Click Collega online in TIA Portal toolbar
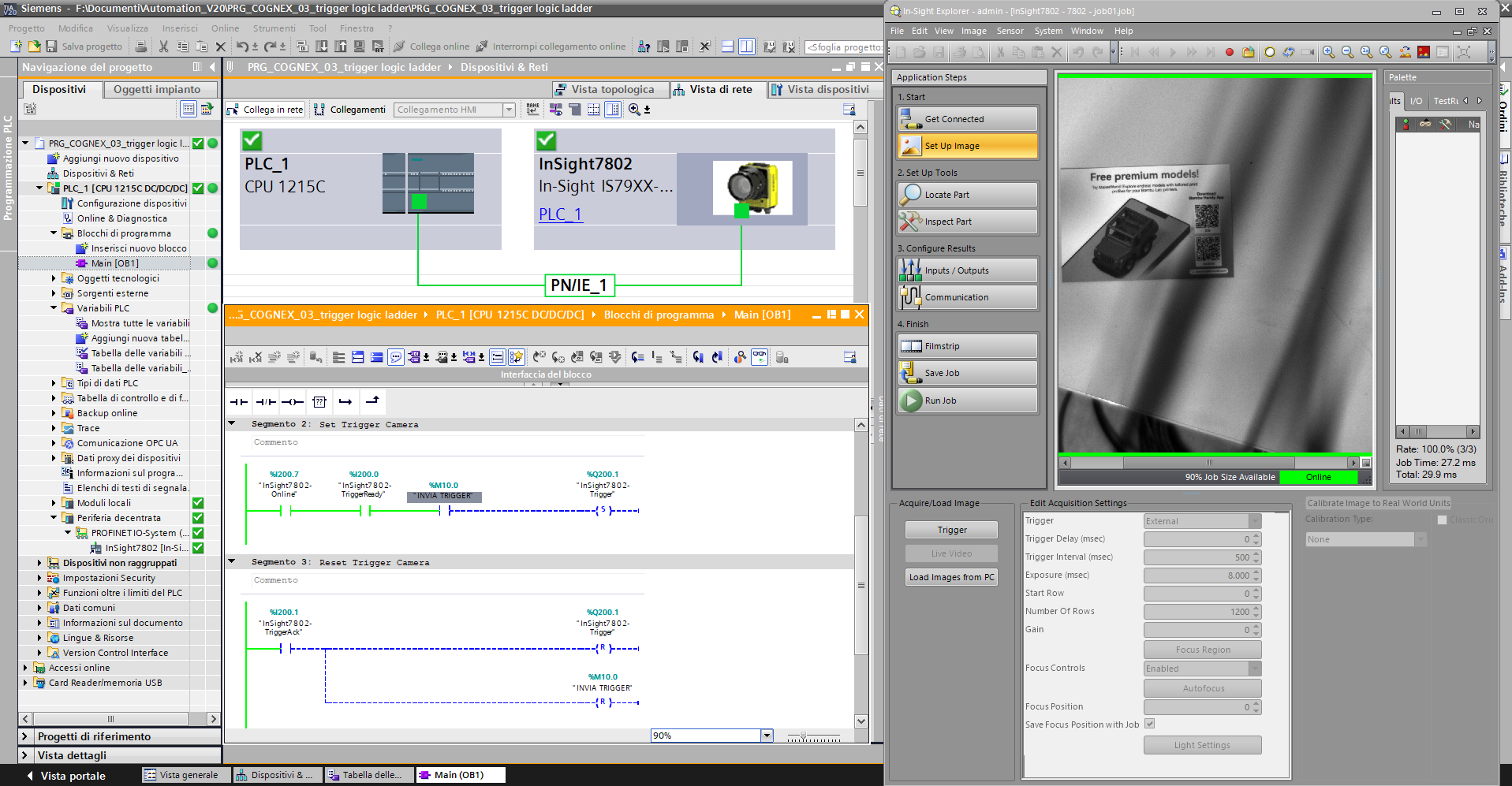1512x786 pixels. pyautogui.click(x=431, y=47)
